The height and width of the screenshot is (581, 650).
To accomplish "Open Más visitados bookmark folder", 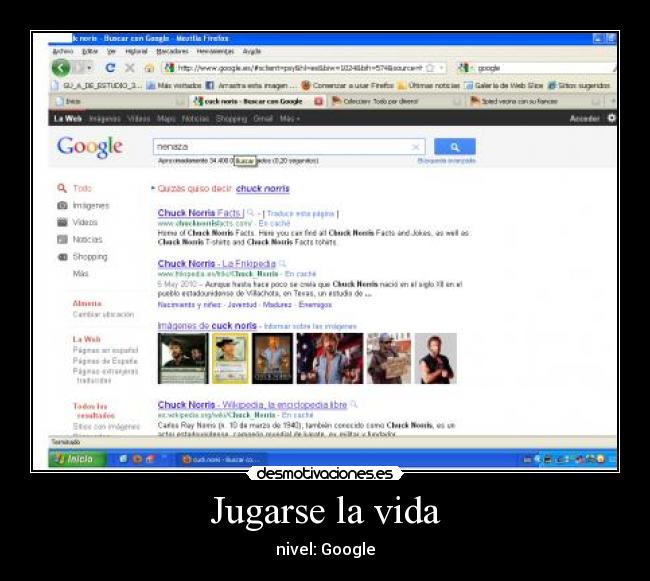I will [174, 85].
